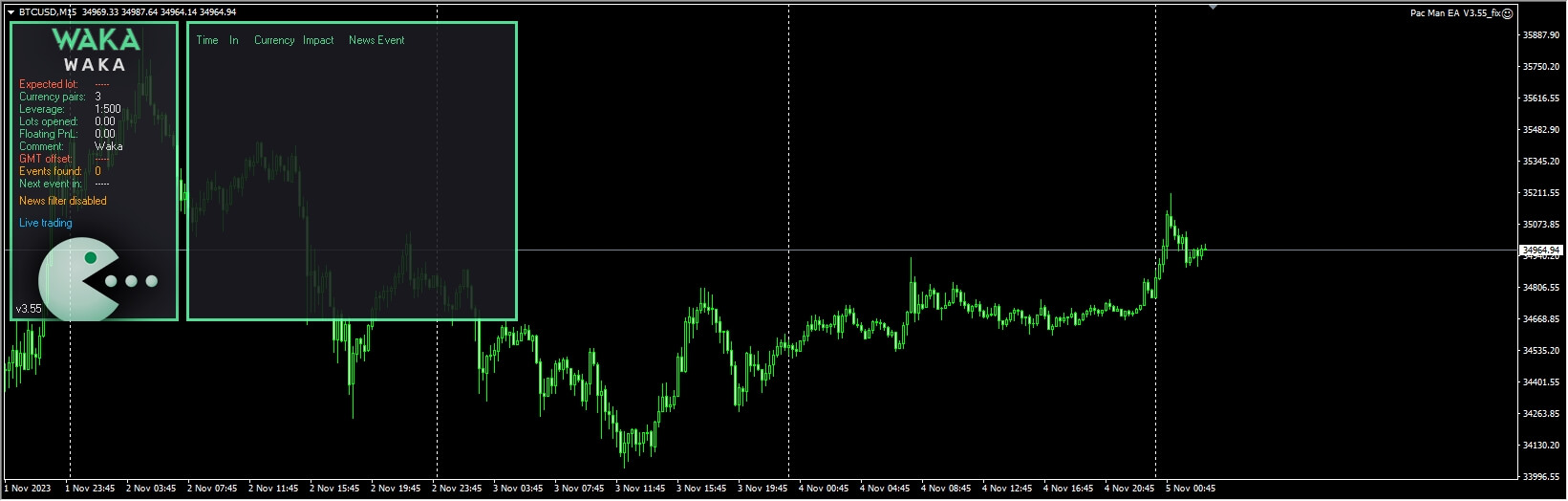The image size is (1568, 501).
Task: Click the '4 Nov 16:45' time axis label
Action: pos(1068,489)
